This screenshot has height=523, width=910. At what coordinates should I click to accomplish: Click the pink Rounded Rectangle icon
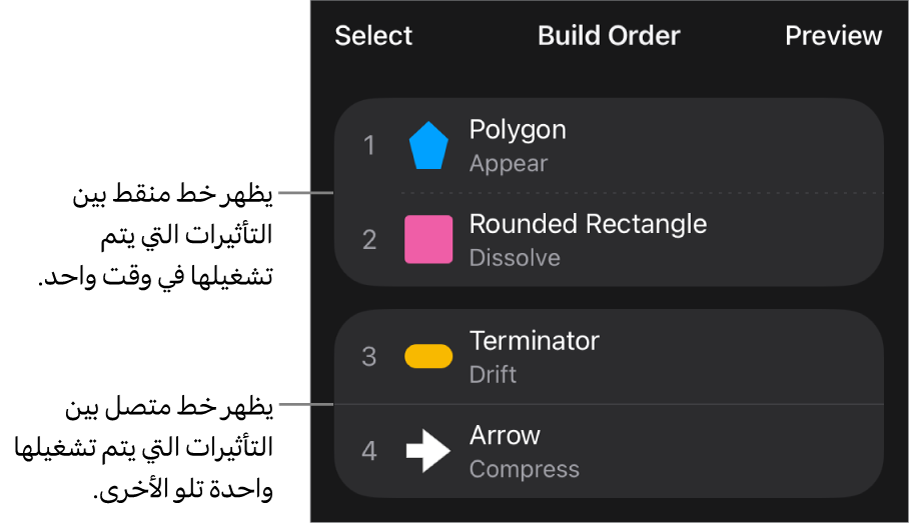[428, 240]
